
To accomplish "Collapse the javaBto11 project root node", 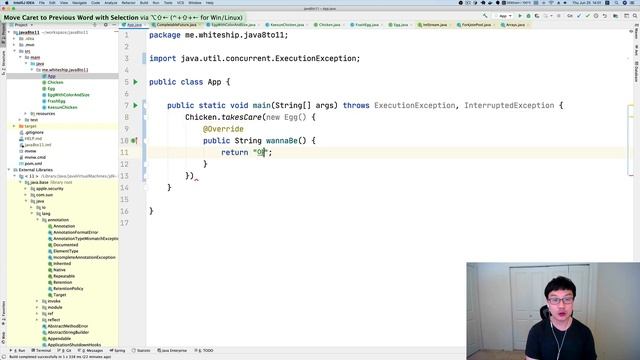I will click(x=9, y=32).
